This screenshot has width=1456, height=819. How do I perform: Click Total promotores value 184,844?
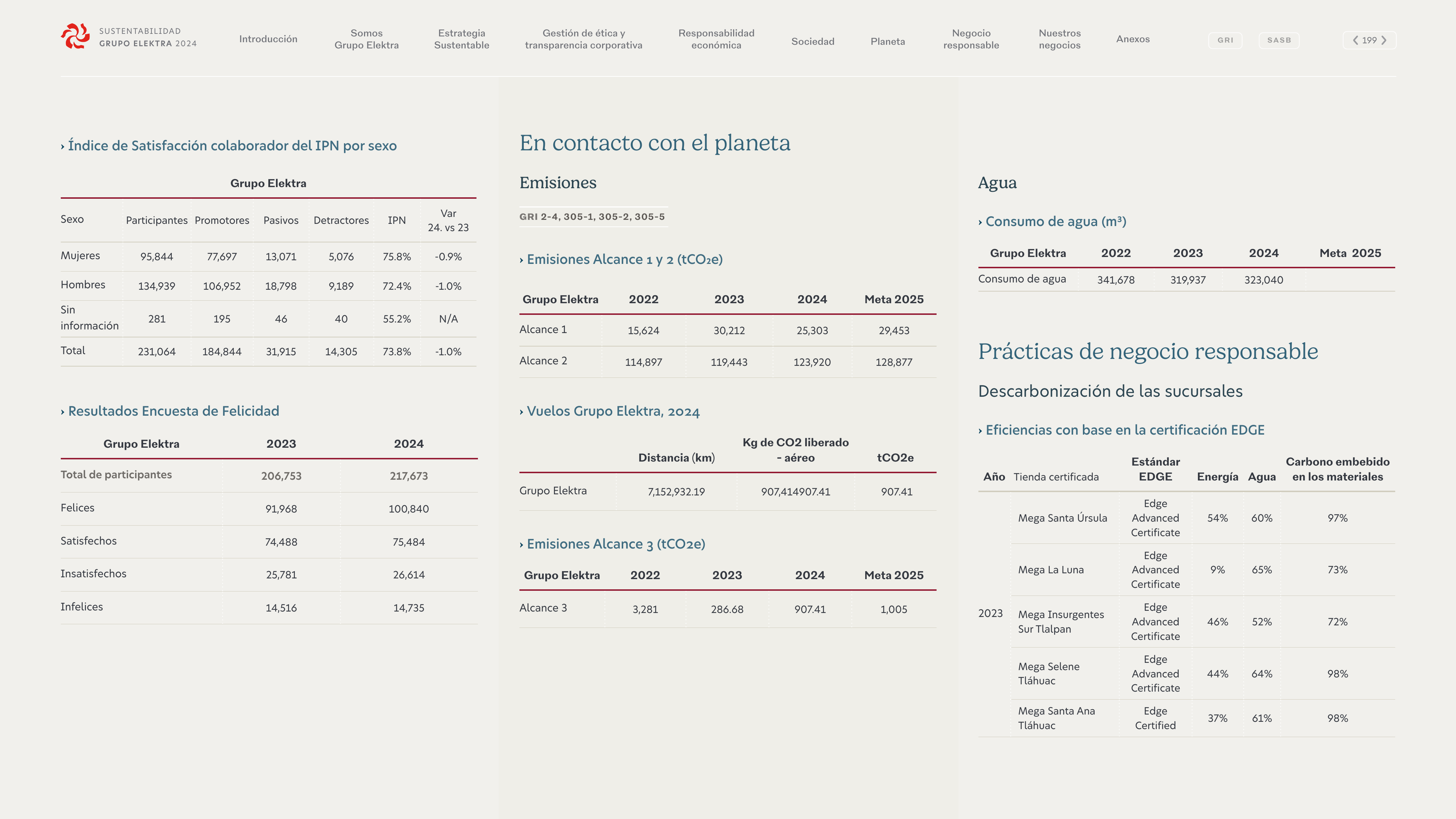(x=222, y=352)
